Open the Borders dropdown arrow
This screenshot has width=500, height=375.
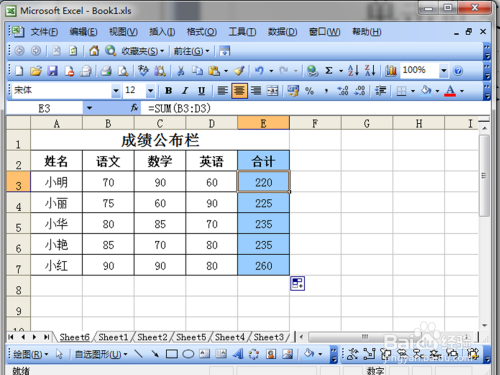[413, 91]
